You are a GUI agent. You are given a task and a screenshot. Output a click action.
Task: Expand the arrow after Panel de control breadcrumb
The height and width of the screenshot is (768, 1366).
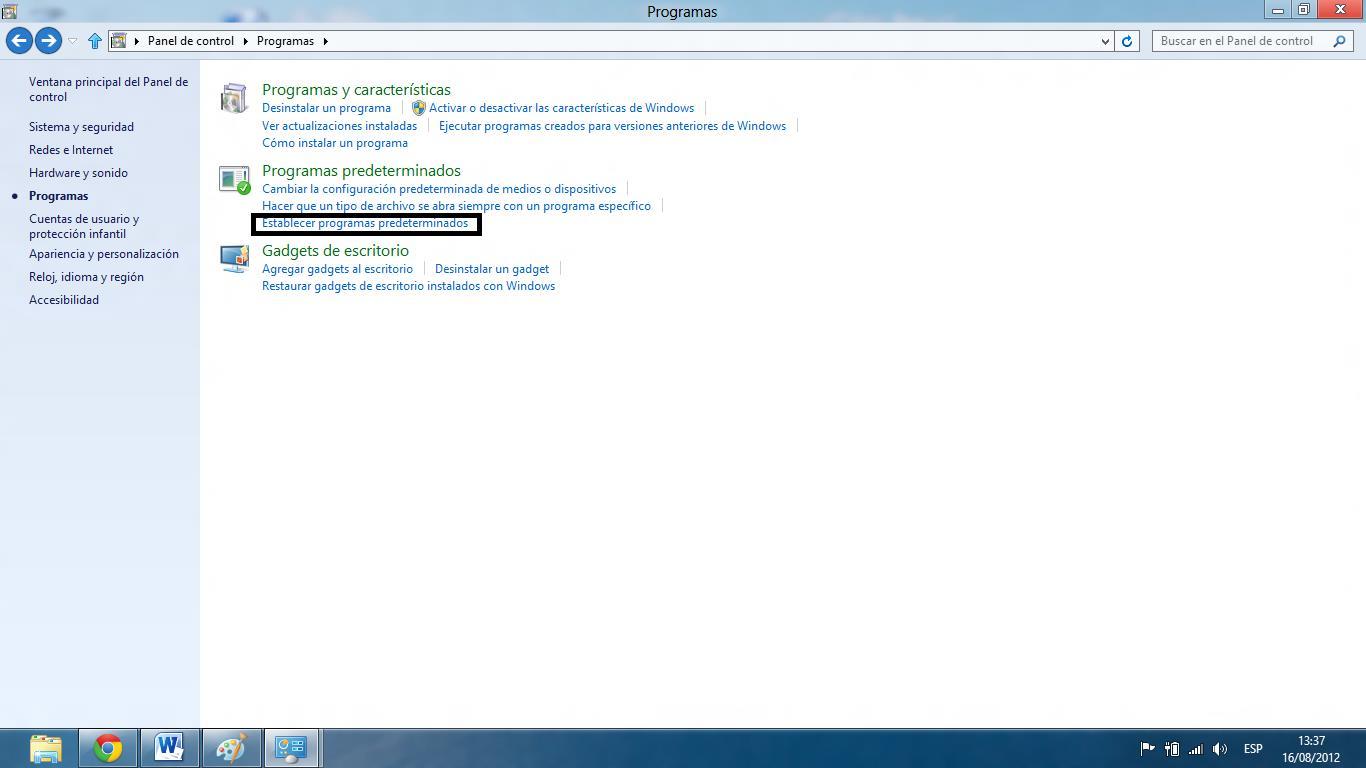tap(245, 41)
